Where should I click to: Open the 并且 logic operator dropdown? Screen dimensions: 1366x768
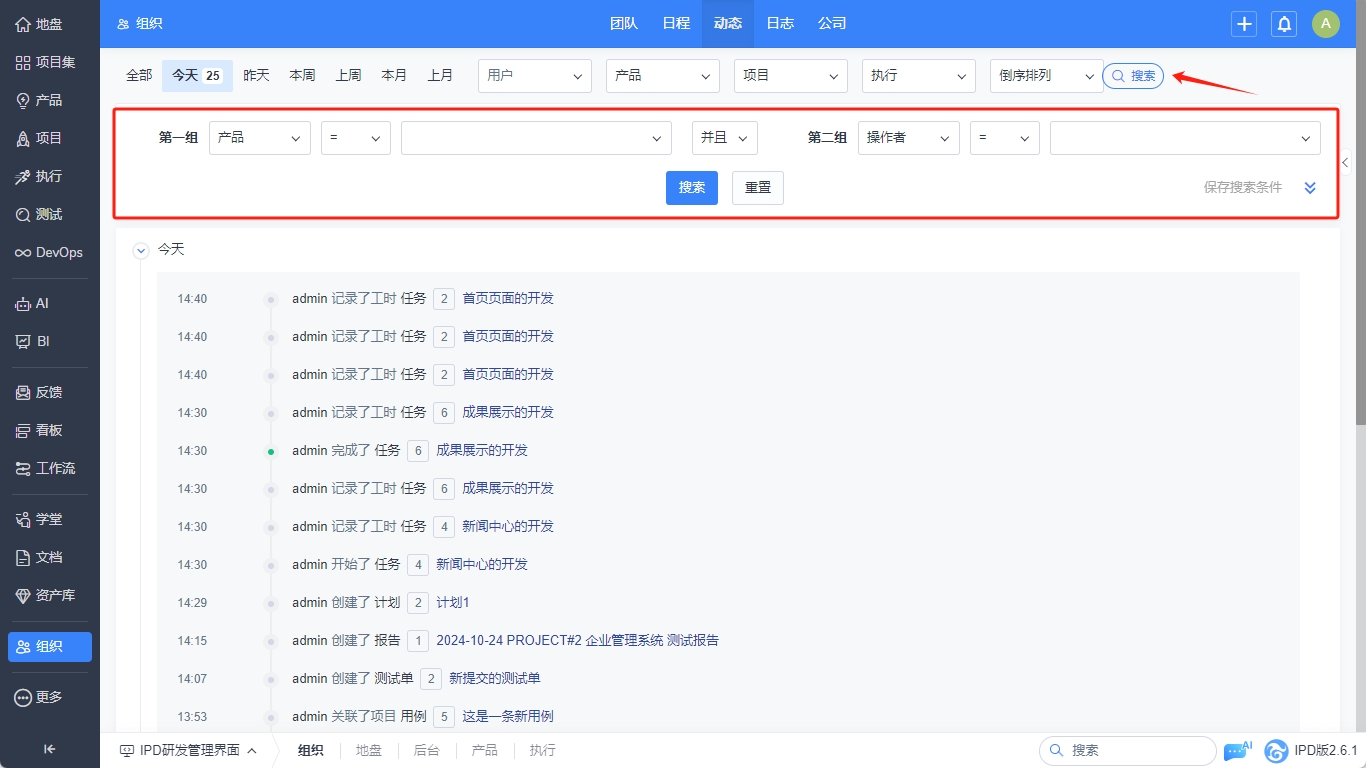coord(724,138)
